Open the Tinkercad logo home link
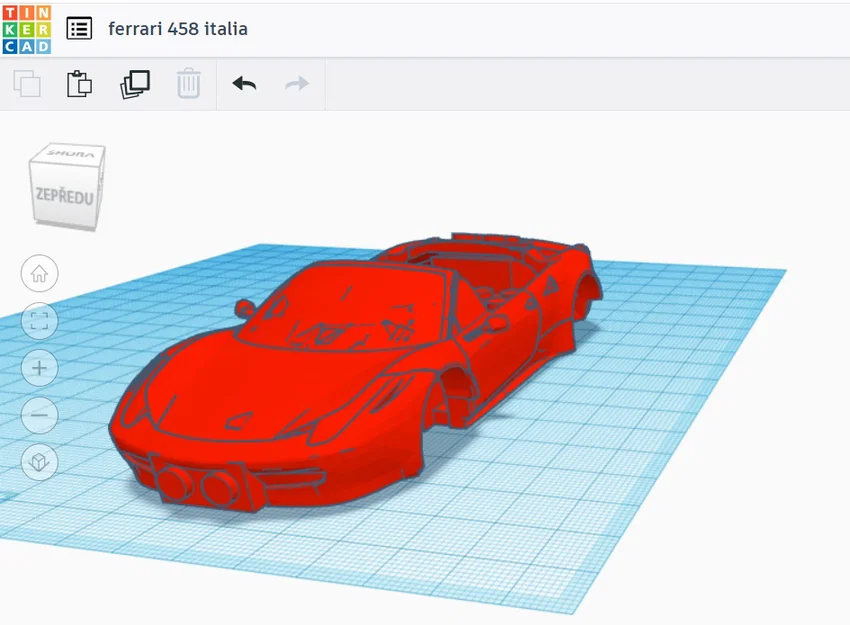 [x=27, y=29]
